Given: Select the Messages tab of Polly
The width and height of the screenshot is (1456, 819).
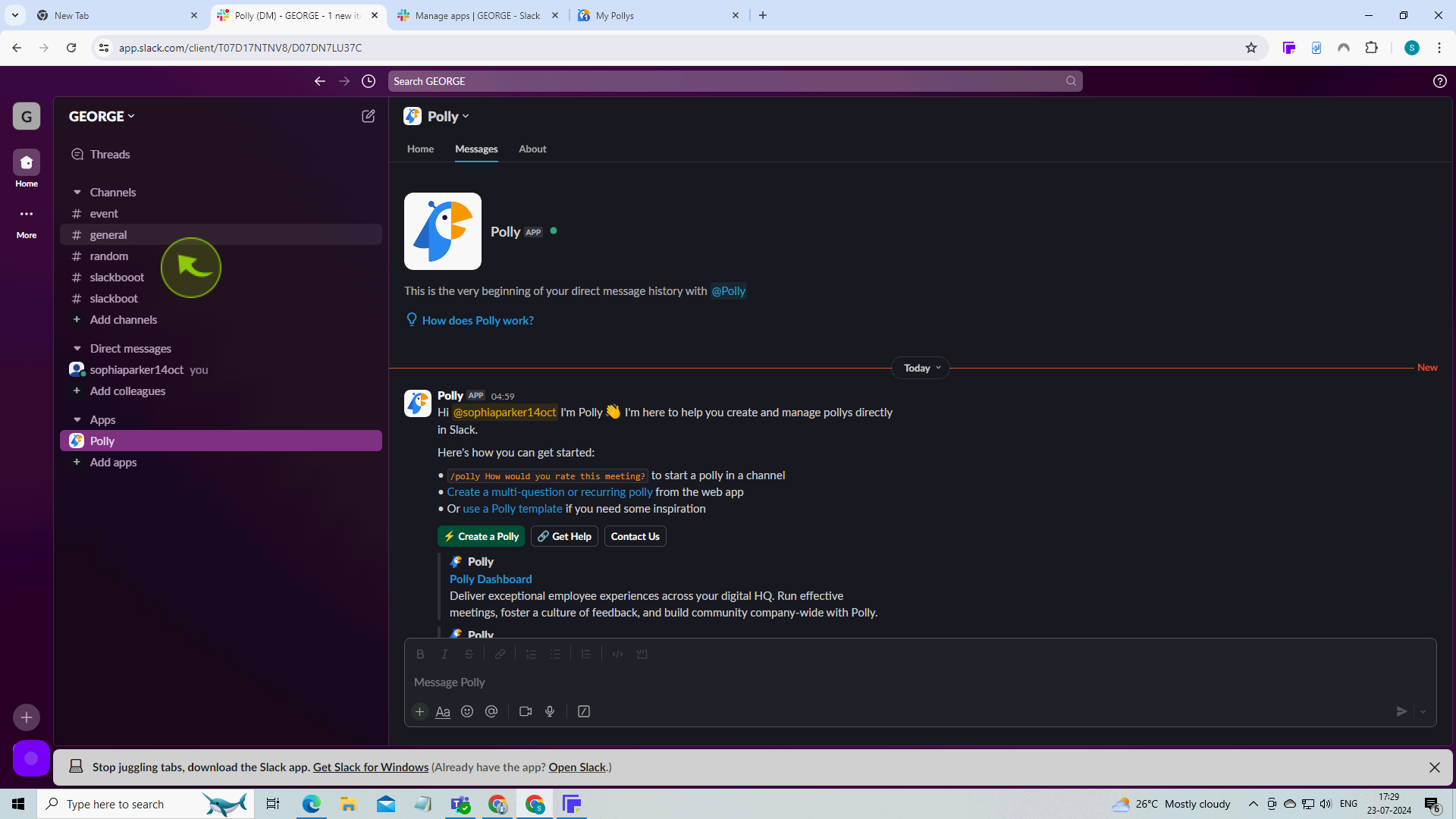Looking at the screenshot, I should (x=476, y=149).
